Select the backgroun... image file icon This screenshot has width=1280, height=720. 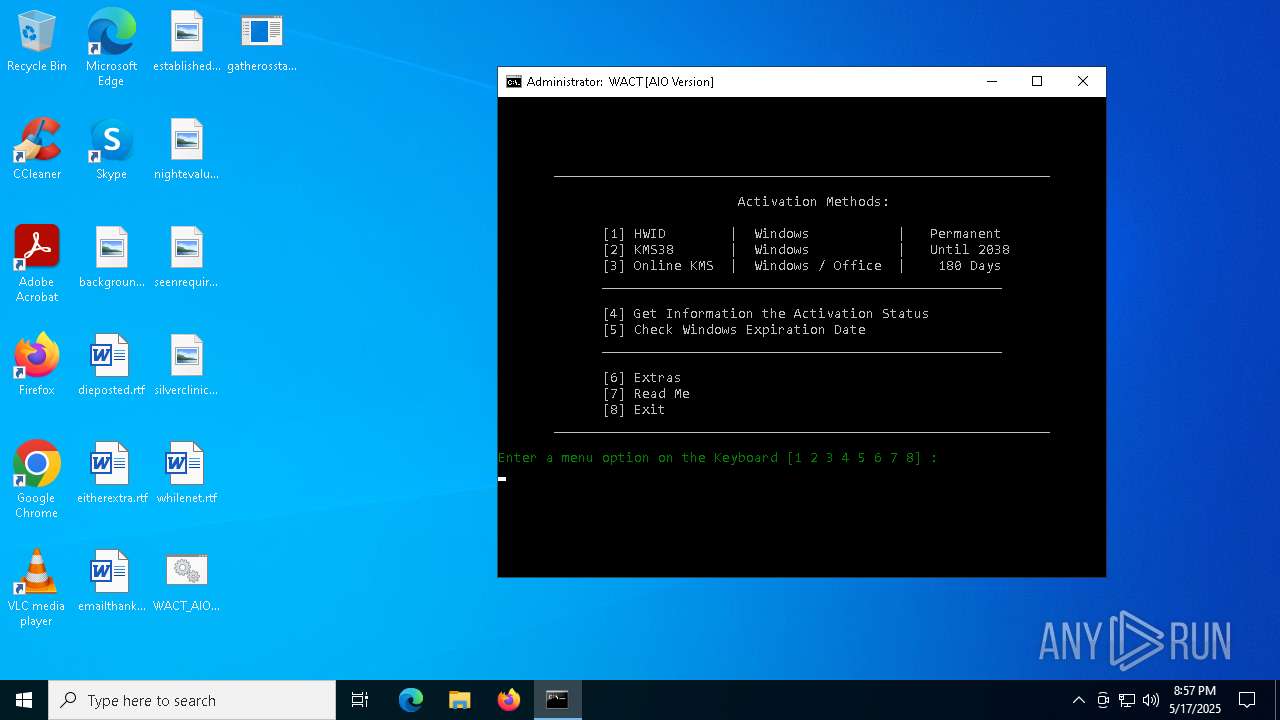pyautogui.click(x=111, y=258)
